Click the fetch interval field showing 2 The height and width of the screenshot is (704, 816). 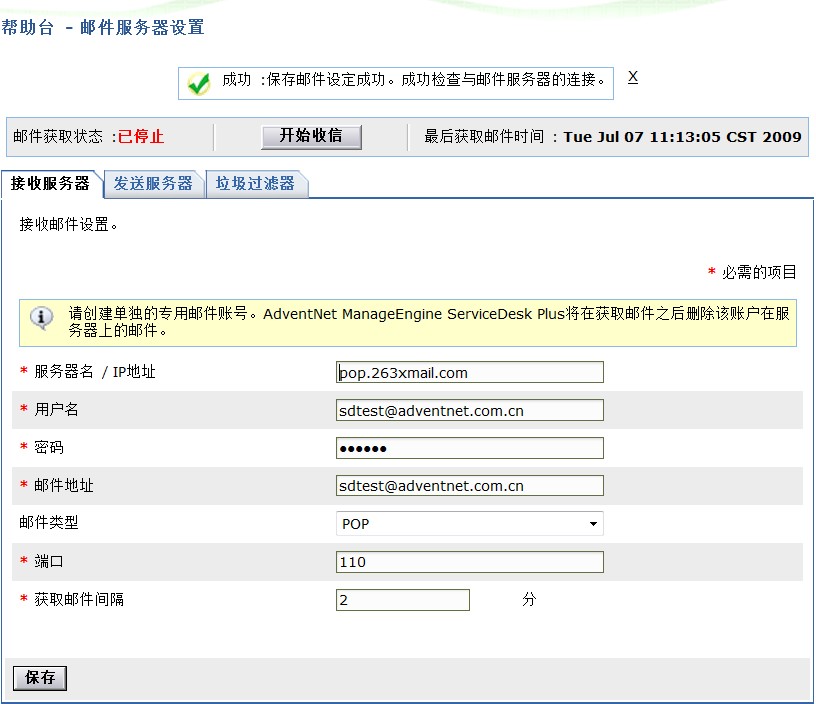point(403,599)
